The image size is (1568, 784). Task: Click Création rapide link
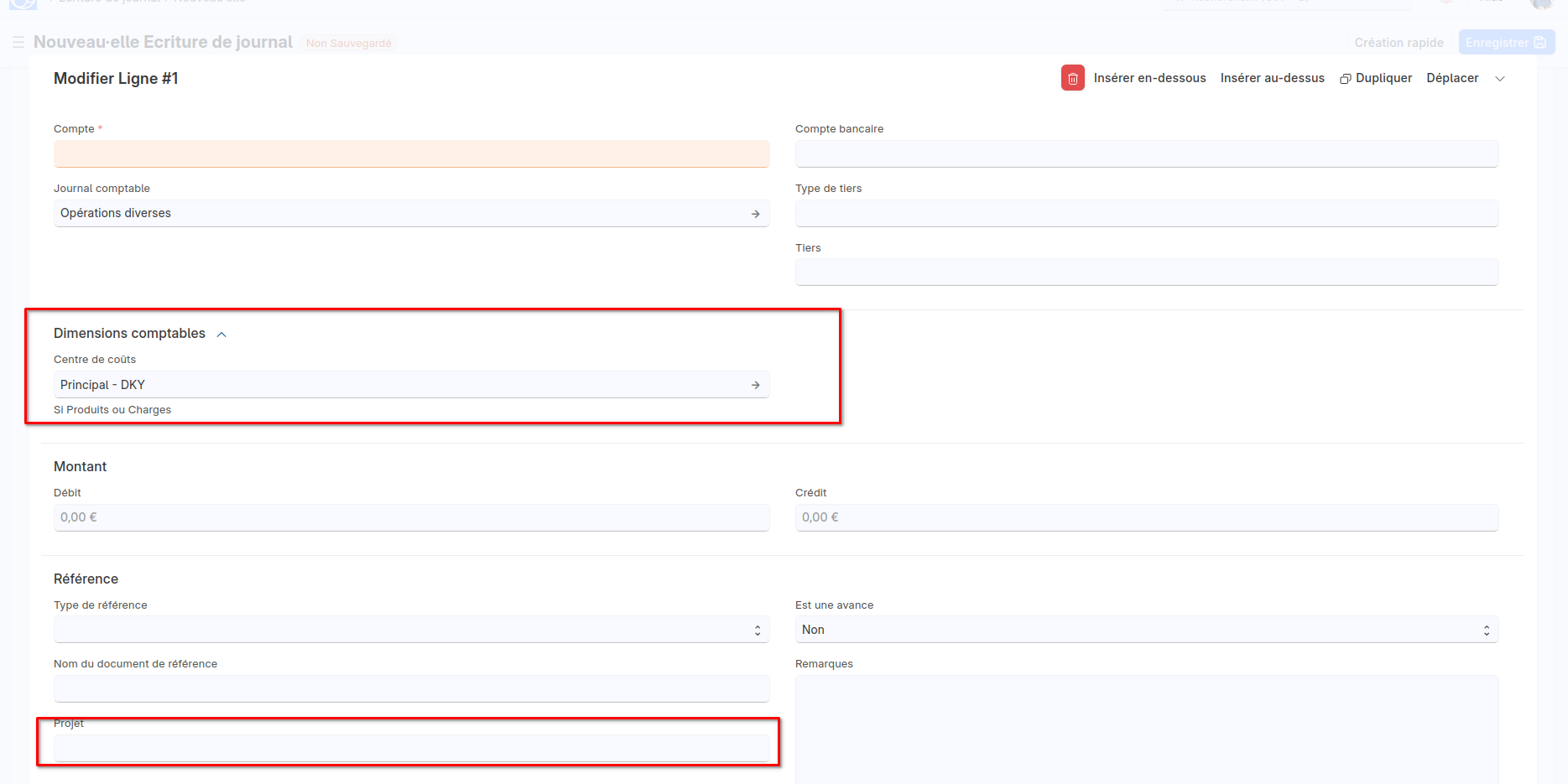click(1399, 43)
